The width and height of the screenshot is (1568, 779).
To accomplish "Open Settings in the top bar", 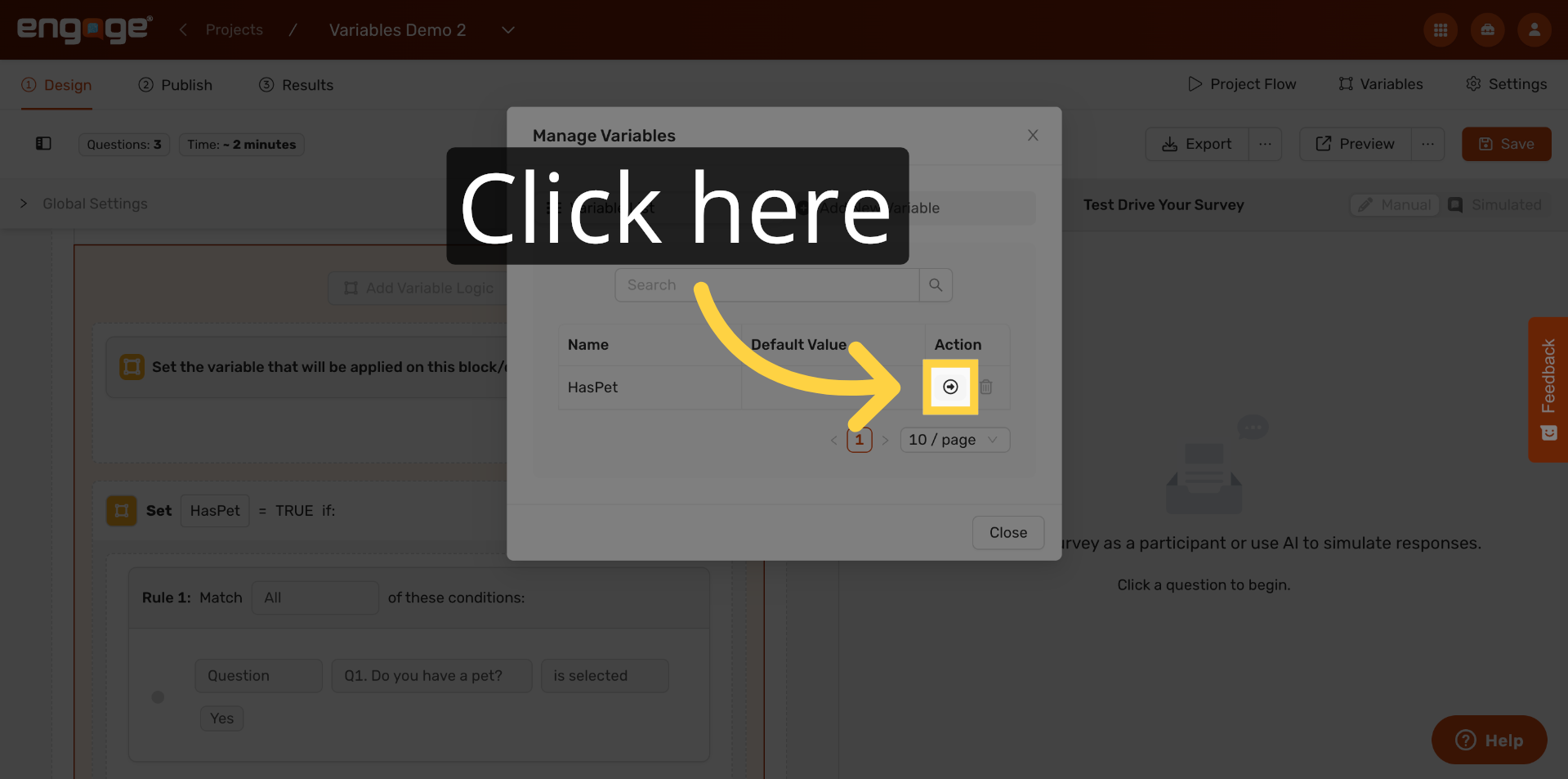I will 1506,84.
